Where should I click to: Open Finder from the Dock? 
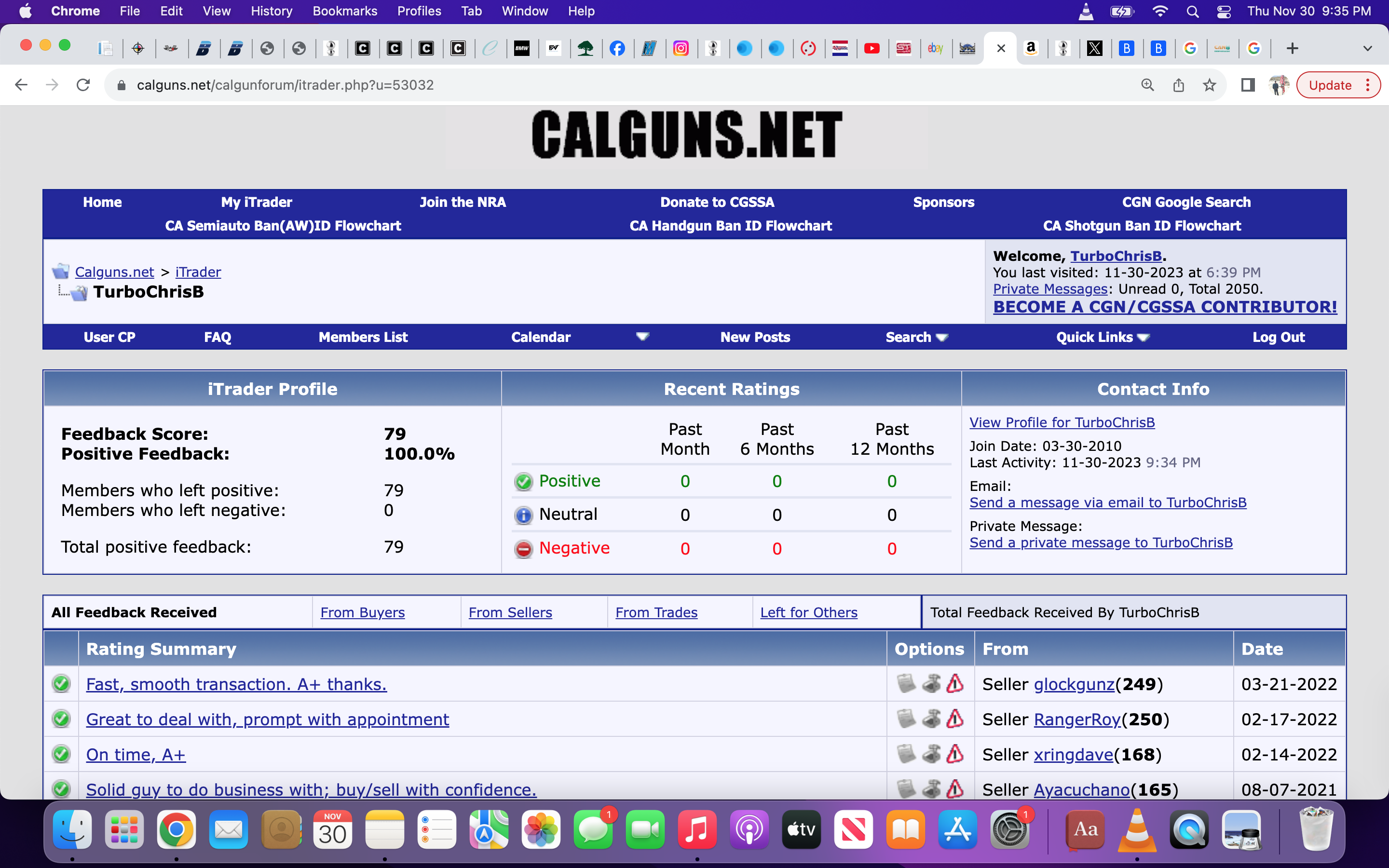pyautogui.click(x=72, y=829)
